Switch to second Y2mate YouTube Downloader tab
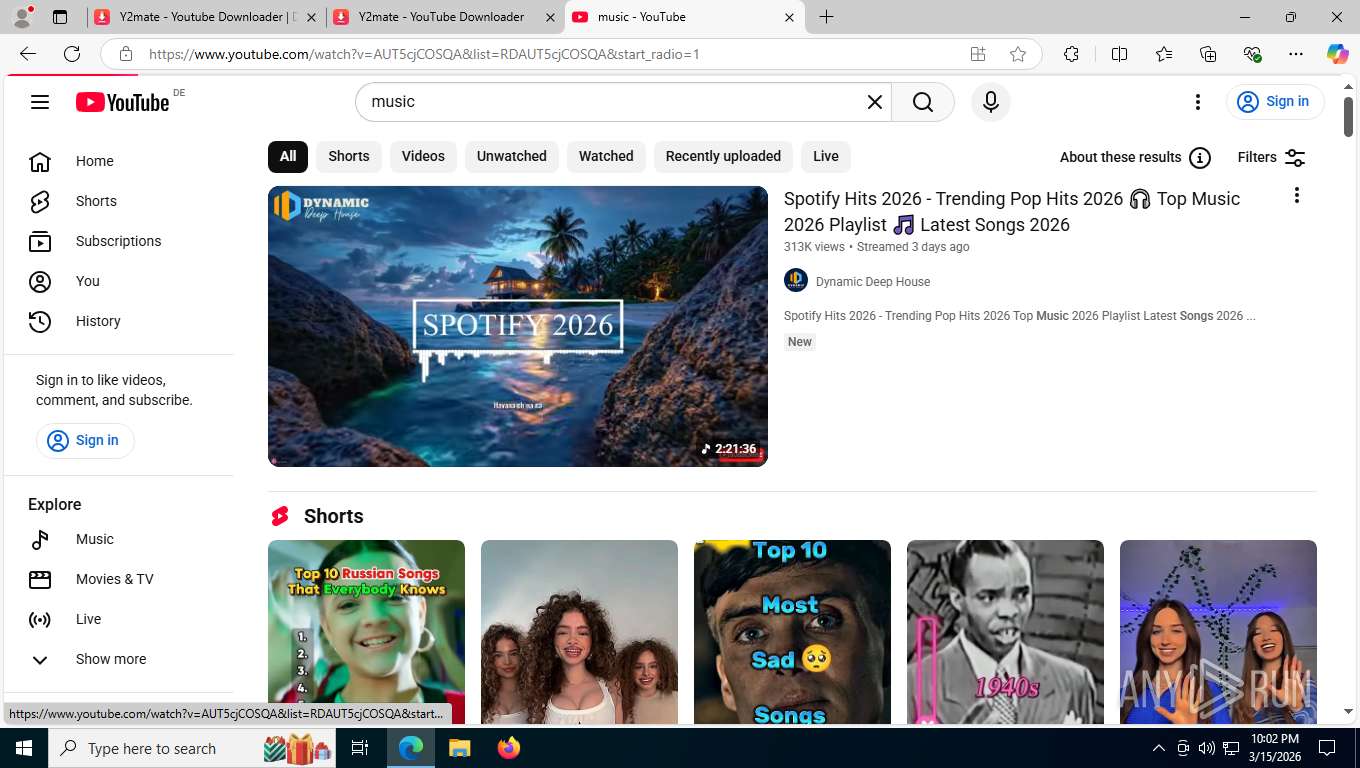The width and height of the screenshot is (1360, 768). 444,17
